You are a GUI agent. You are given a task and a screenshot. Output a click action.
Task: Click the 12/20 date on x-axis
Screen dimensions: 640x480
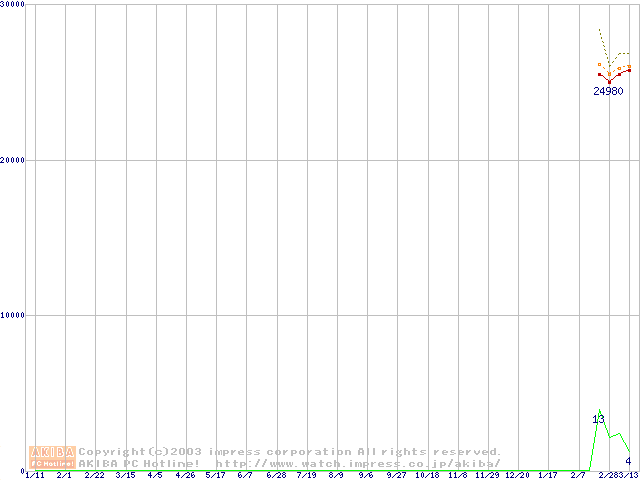pos(517,475)
